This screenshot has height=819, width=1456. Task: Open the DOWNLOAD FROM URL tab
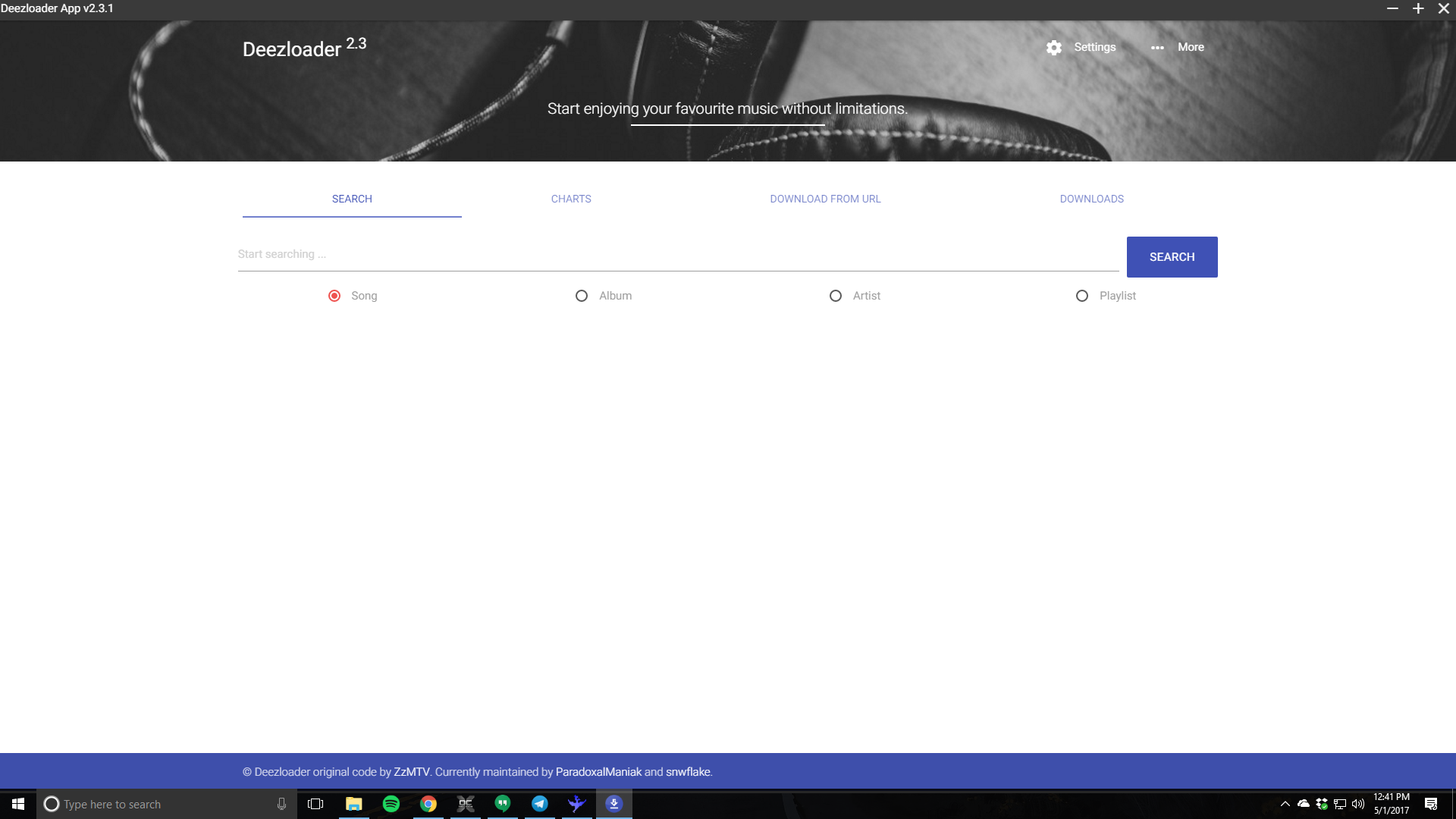825,199
